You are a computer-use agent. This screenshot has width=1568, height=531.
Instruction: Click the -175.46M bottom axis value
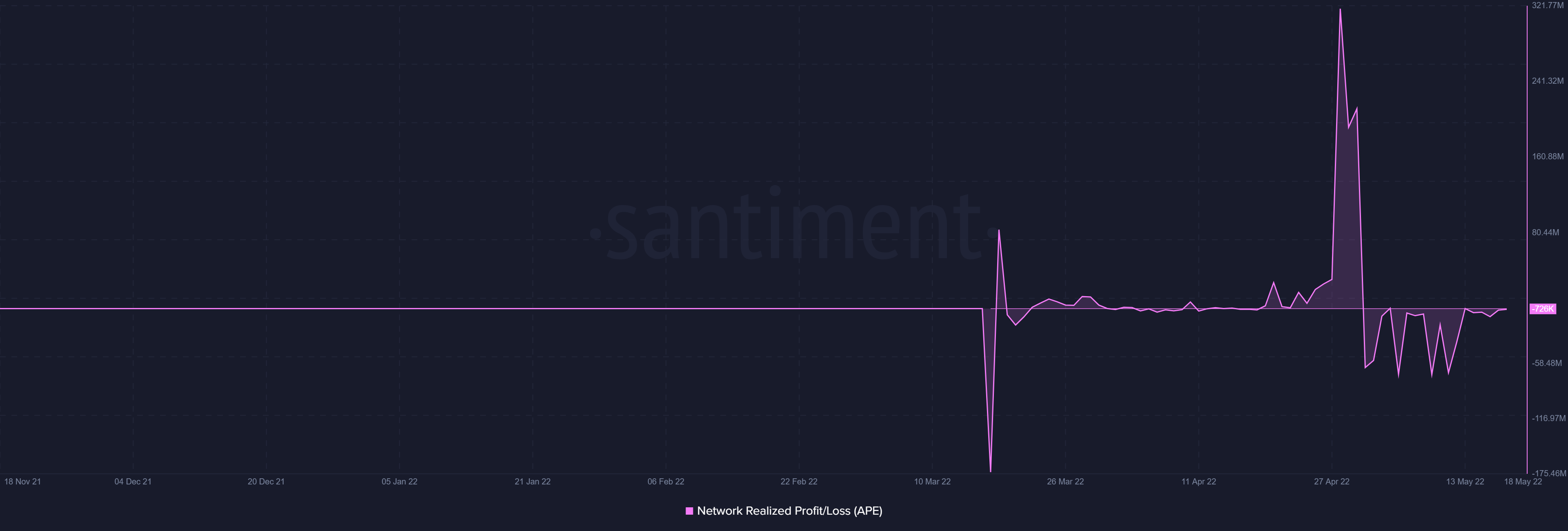pos(1548,473)
